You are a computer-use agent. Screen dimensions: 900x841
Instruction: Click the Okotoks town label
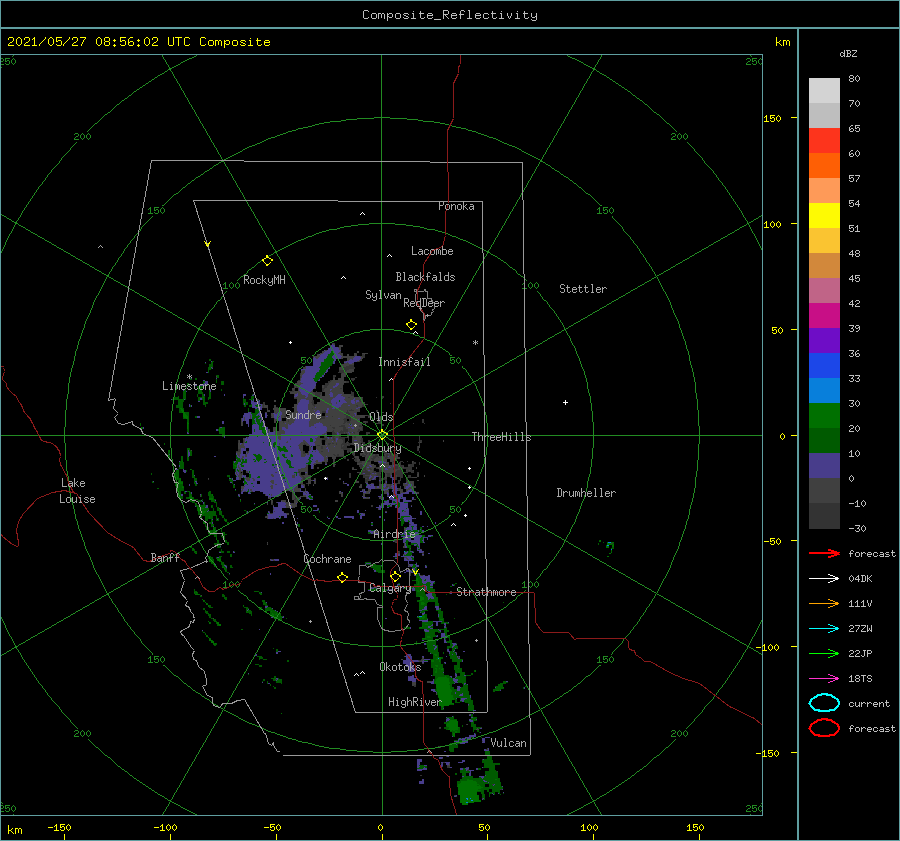(400, 666)
